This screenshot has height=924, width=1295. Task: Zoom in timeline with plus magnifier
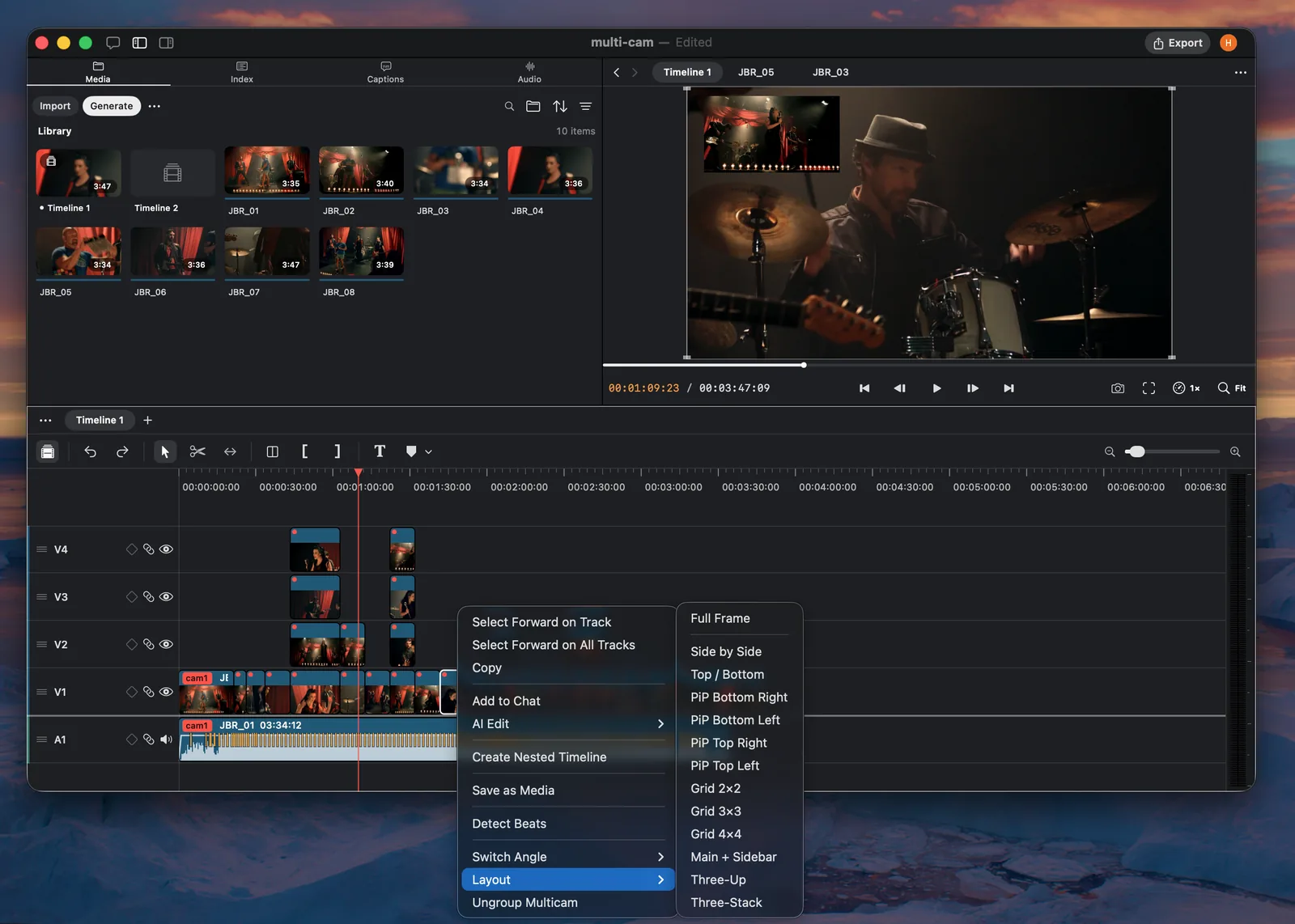[1235, 451]
